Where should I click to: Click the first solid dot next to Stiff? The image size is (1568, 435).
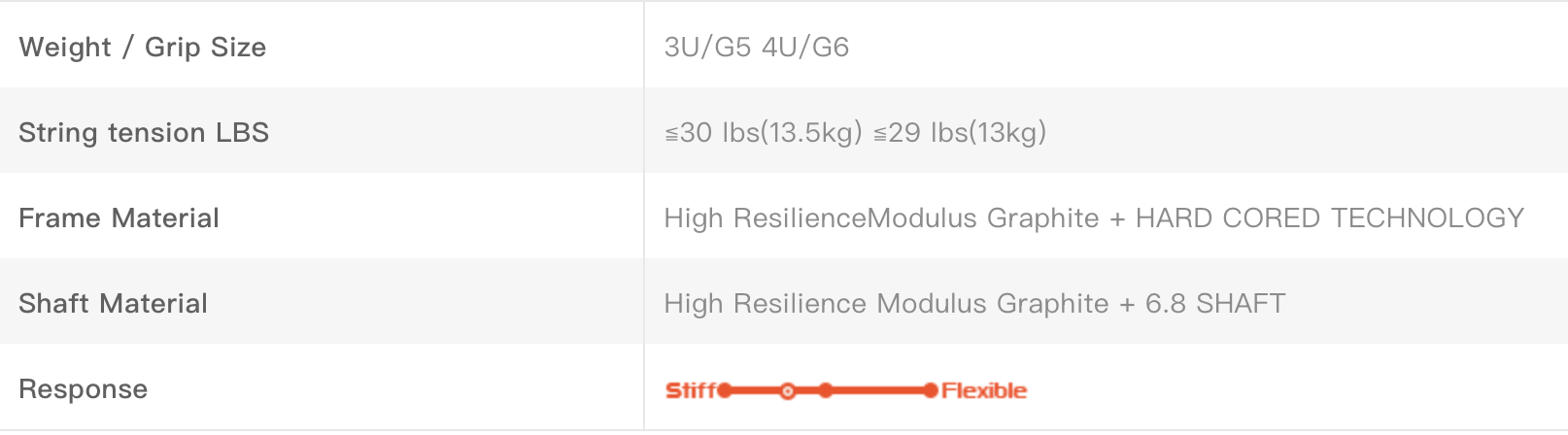(725, 390)
